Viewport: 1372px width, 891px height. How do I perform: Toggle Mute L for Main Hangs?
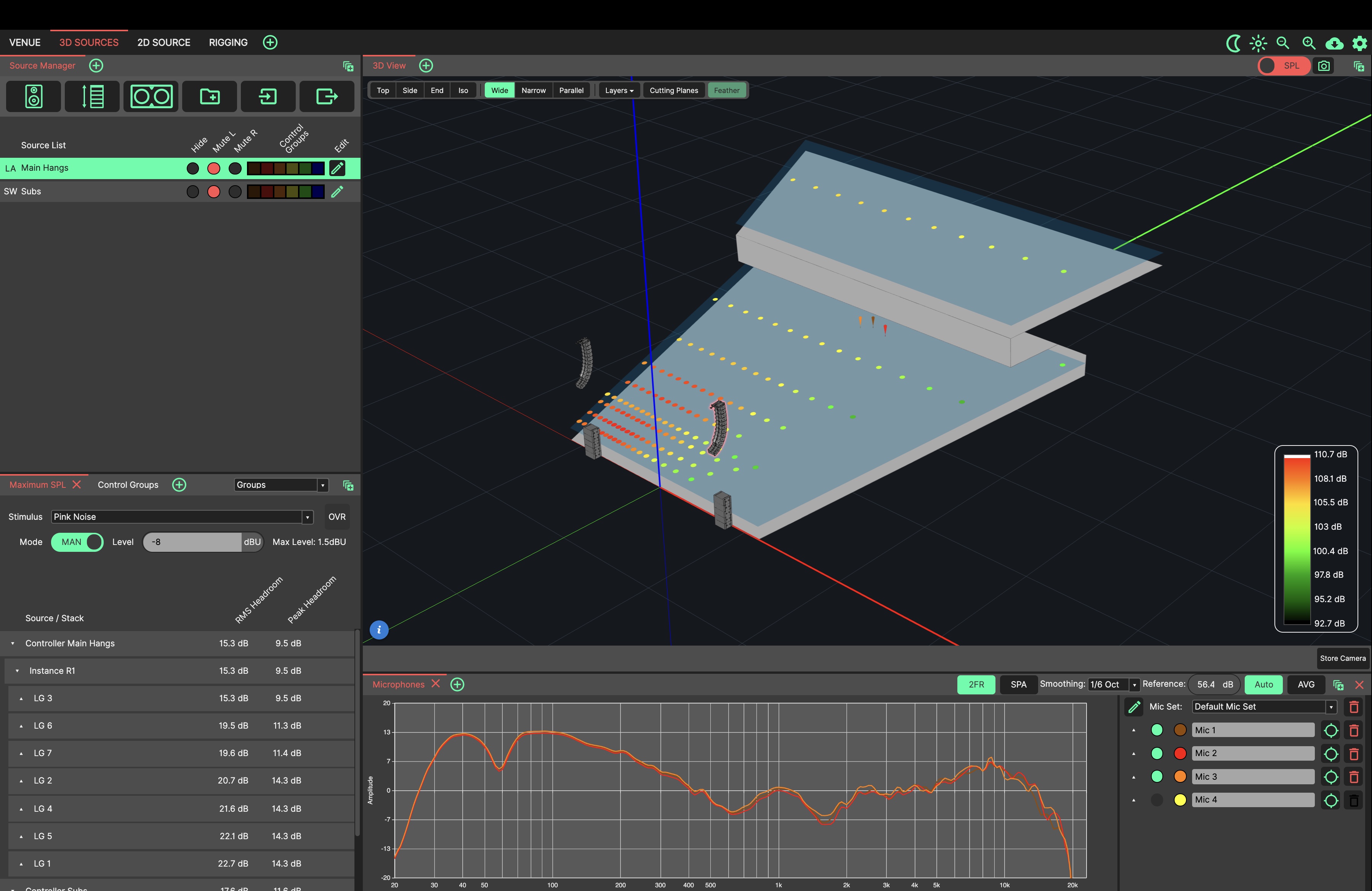[213, 168]
